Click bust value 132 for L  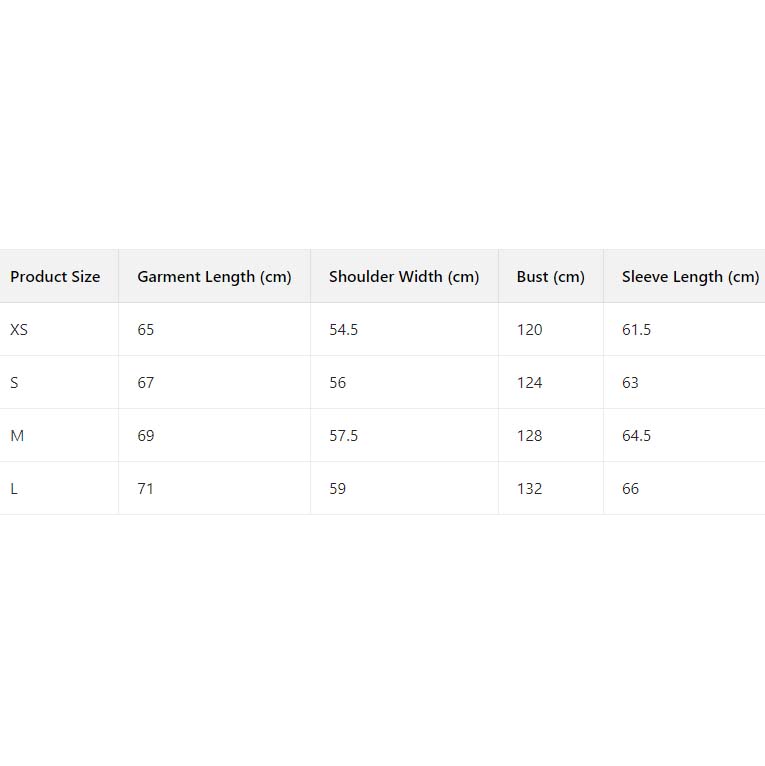tap(529, 489)
